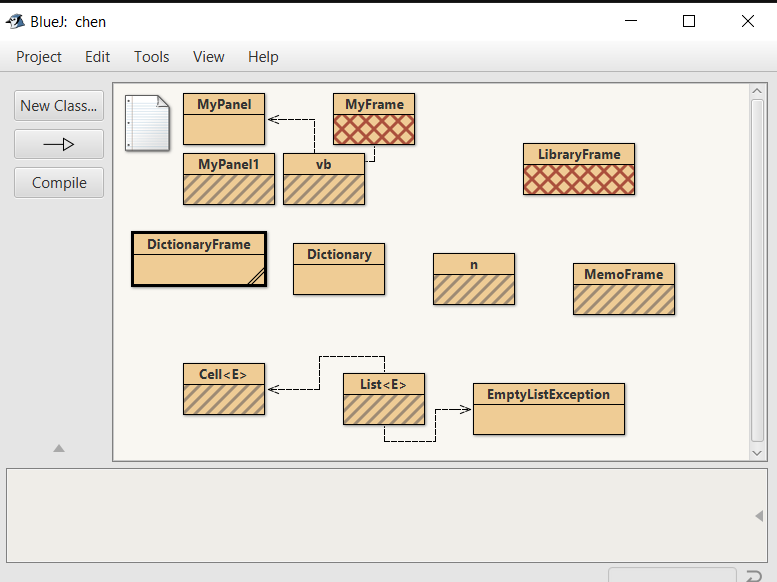Screen dimensions: 777x582
Task: Click the New Class... button
Action: pos(59,105)
